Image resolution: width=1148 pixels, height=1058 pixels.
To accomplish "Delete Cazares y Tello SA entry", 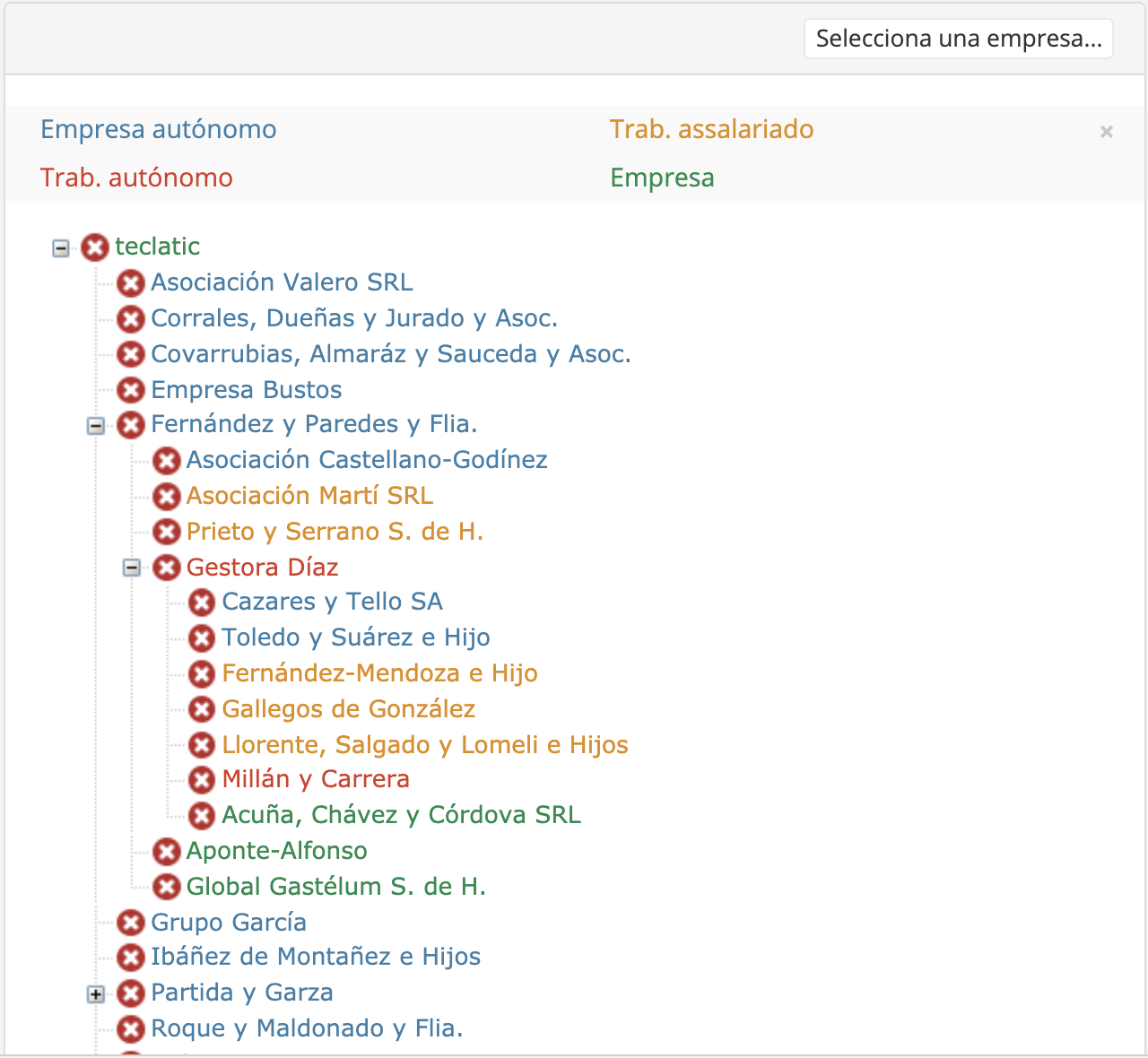I will (202, 603).
